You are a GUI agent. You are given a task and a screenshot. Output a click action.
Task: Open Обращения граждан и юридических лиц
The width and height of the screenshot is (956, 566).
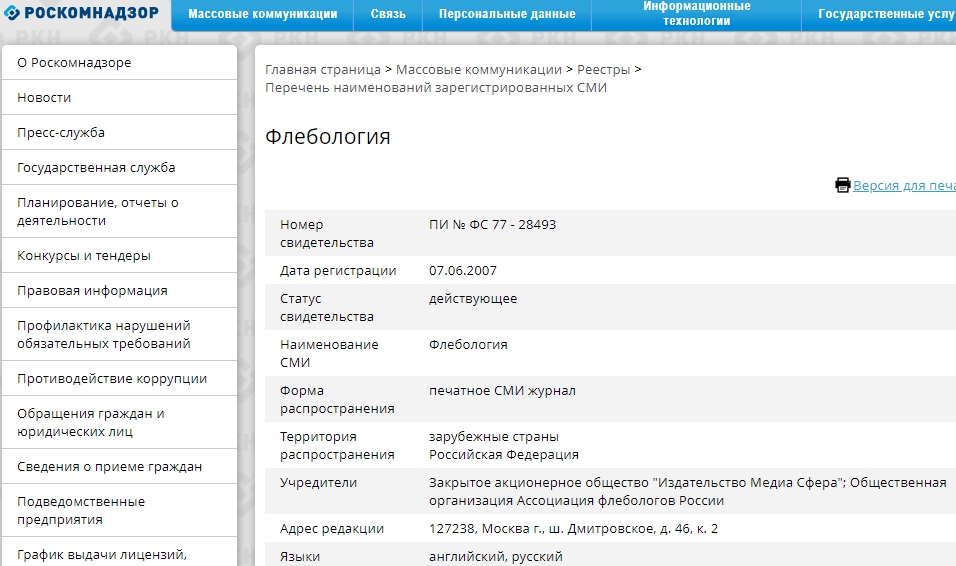[120, 422]
